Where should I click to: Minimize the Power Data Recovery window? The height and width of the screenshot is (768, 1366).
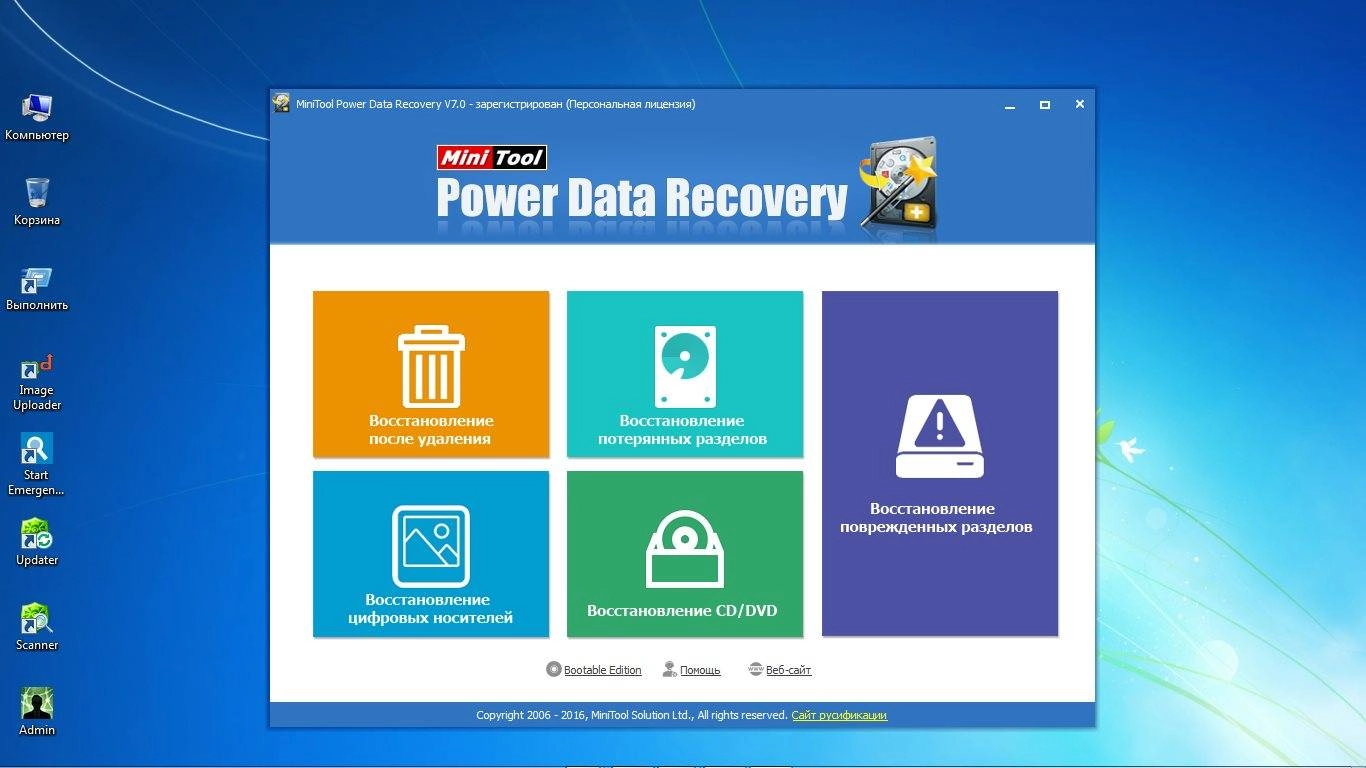click(x=1010, y=104)
